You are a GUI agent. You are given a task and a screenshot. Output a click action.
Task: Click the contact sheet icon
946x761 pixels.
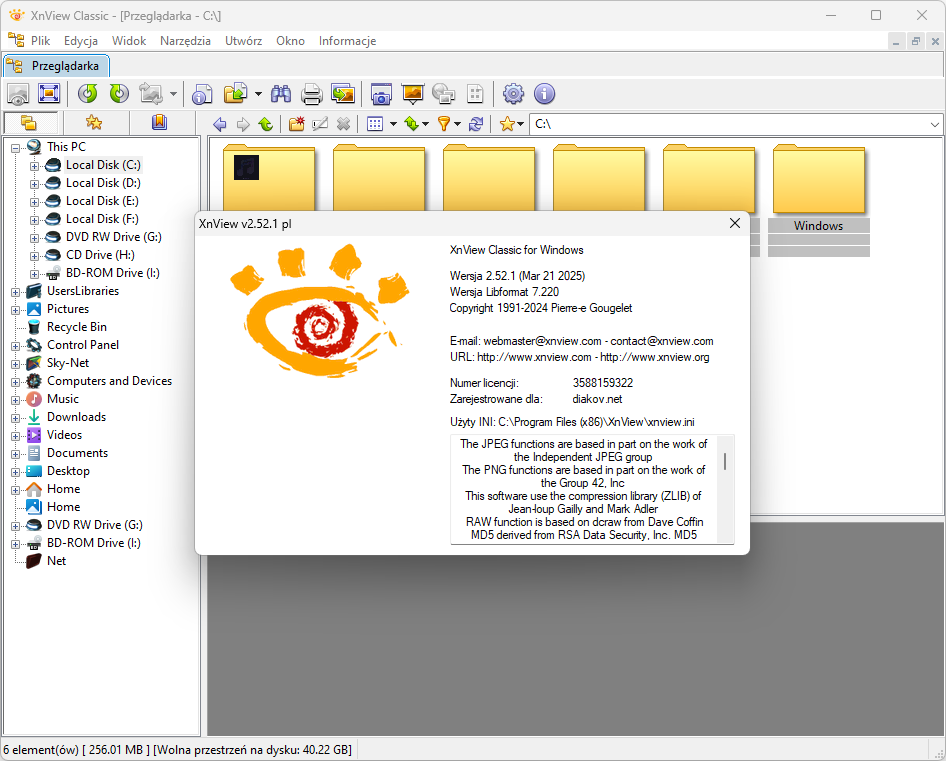pos(475,94)
